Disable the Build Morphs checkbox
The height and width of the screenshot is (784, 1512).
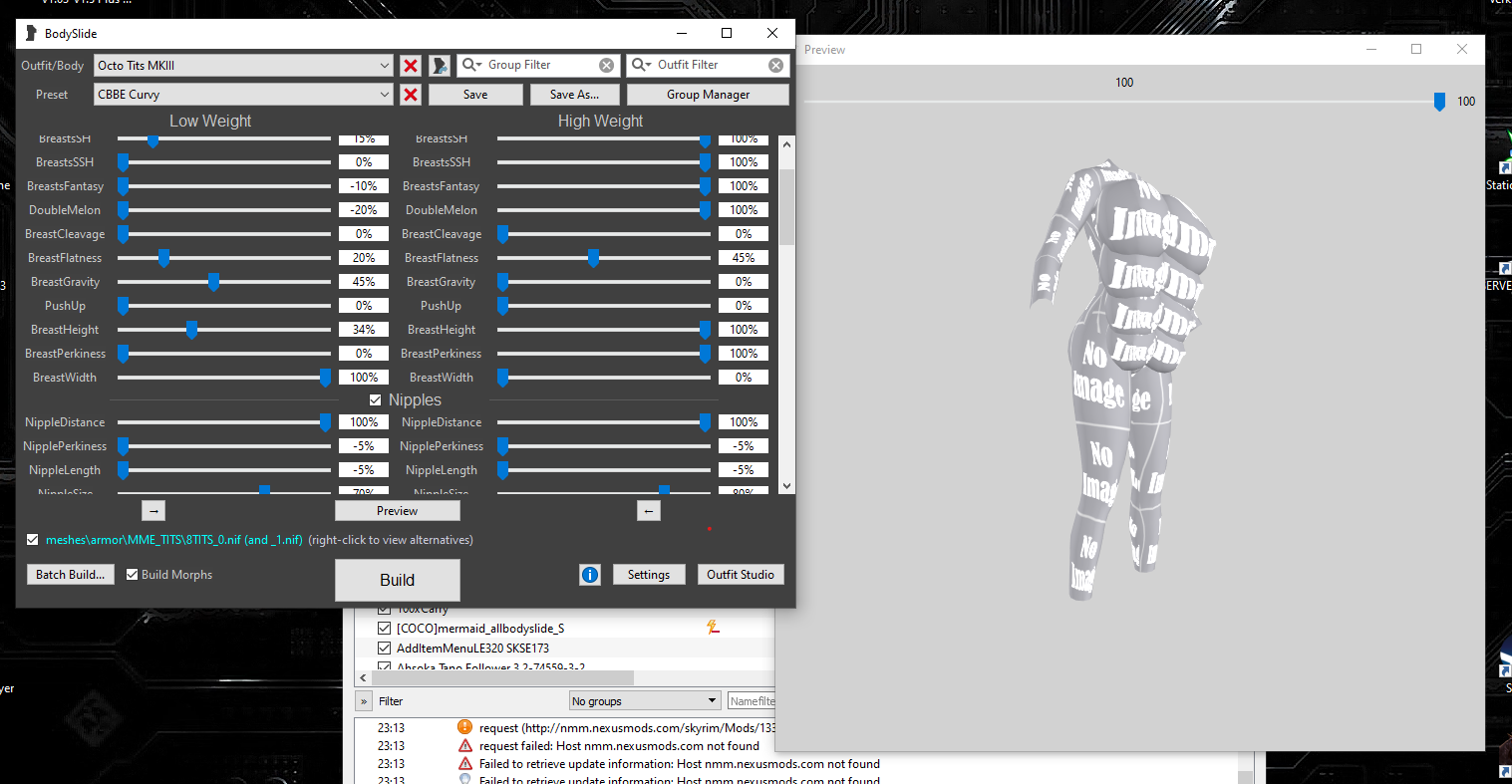132,574
